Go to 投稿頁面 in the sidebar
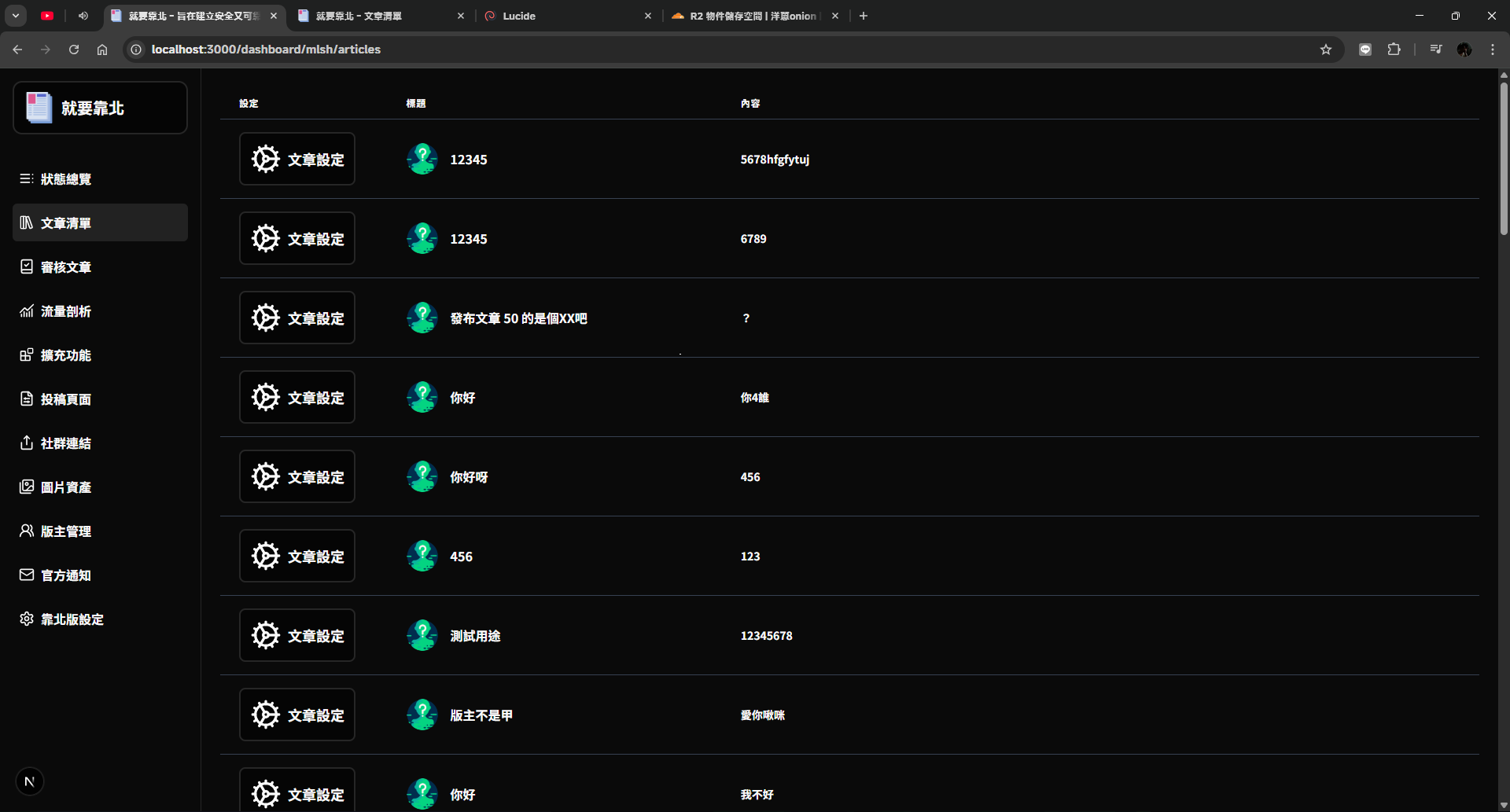Viewport: 1510px width, 812px height. click(66, 399)
